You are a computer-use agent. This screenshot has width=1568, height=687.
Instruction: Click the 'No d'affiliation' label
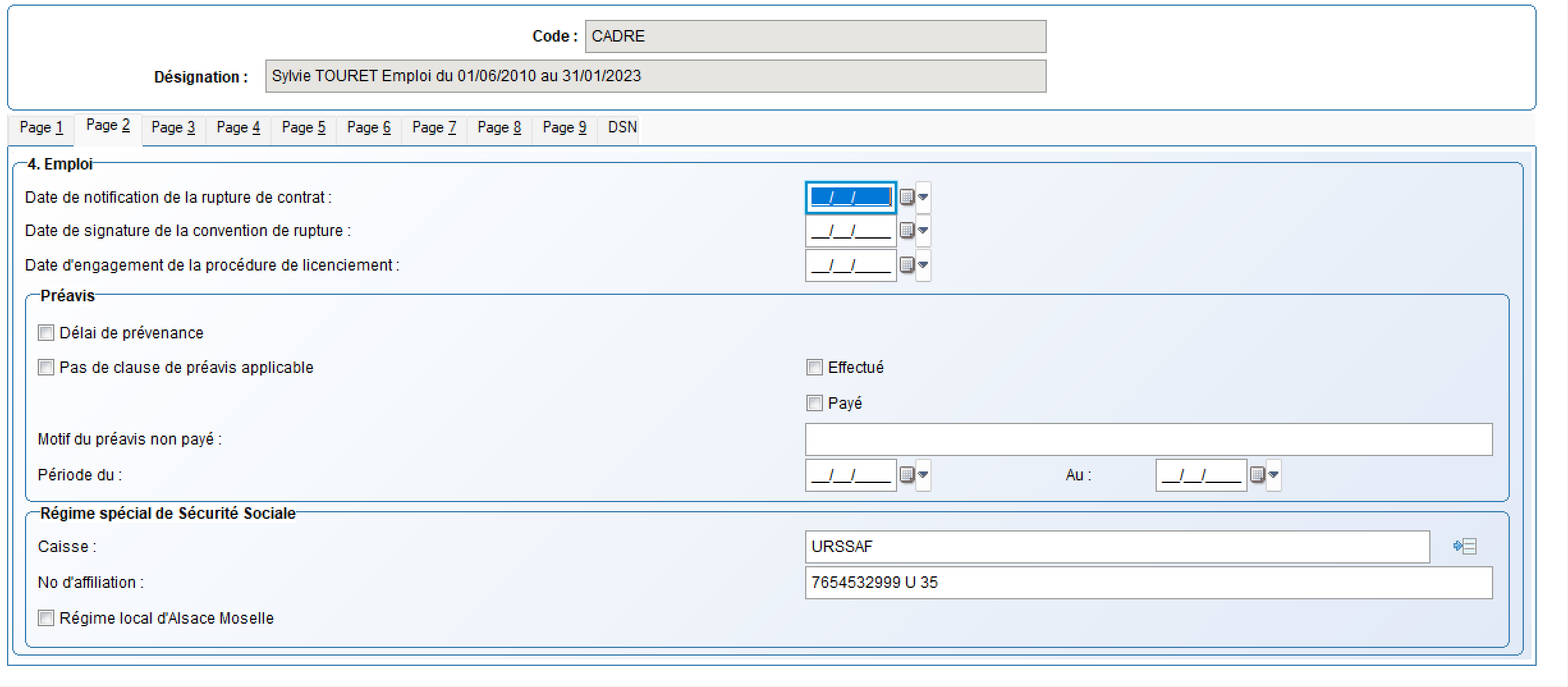(x=90, y=583)
